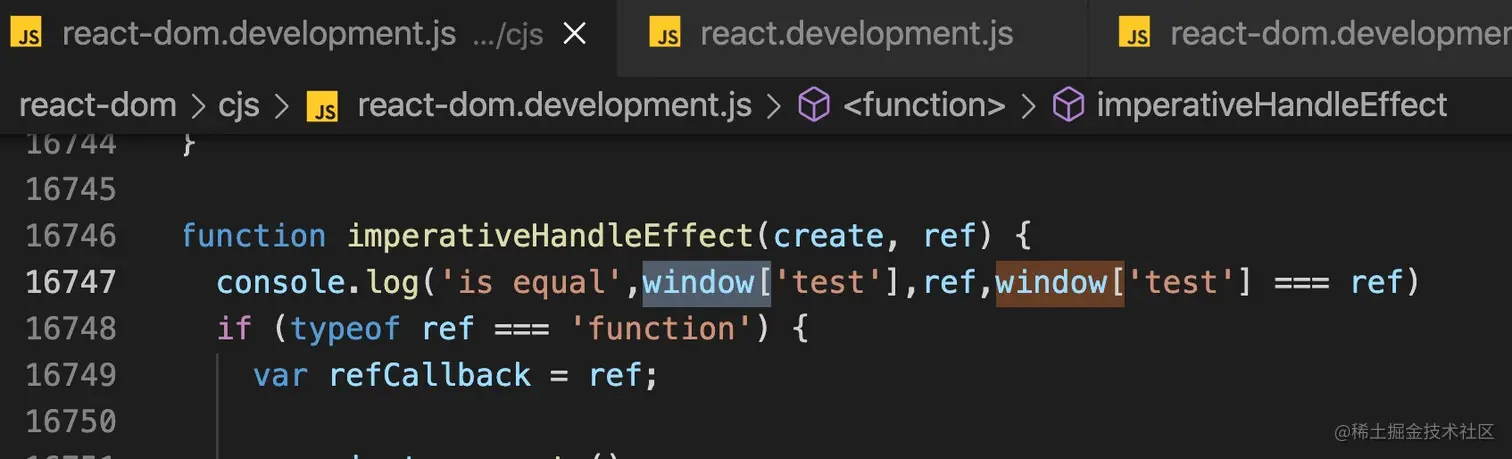
Task: Open the <function> symbol breadcrumb
Action: 924,105
